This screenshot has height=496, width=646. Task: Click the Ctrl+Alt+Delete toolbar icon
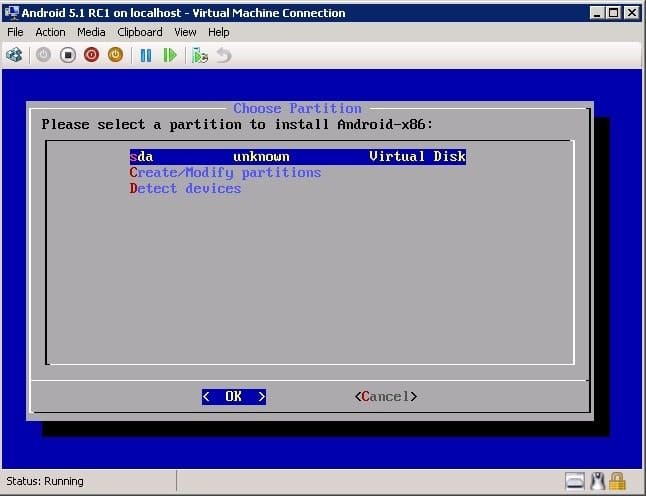(14, 55)
